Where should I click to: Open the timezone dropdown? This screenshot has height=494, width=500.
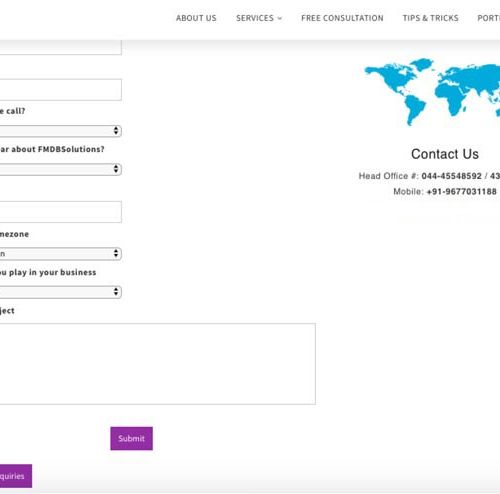click(x=60, y=254)
